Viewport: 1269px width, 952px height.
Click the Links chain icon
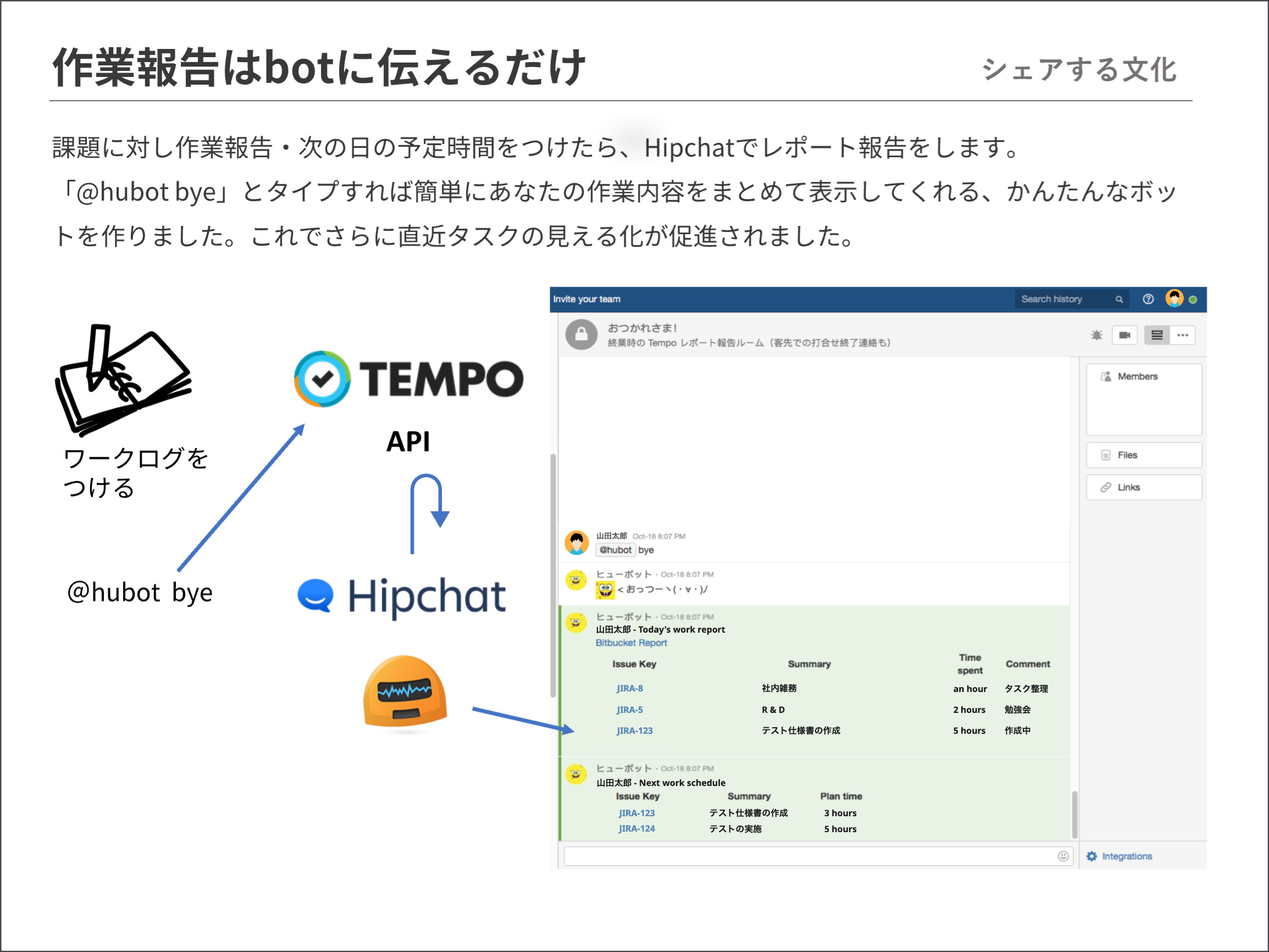(1106, 487)
